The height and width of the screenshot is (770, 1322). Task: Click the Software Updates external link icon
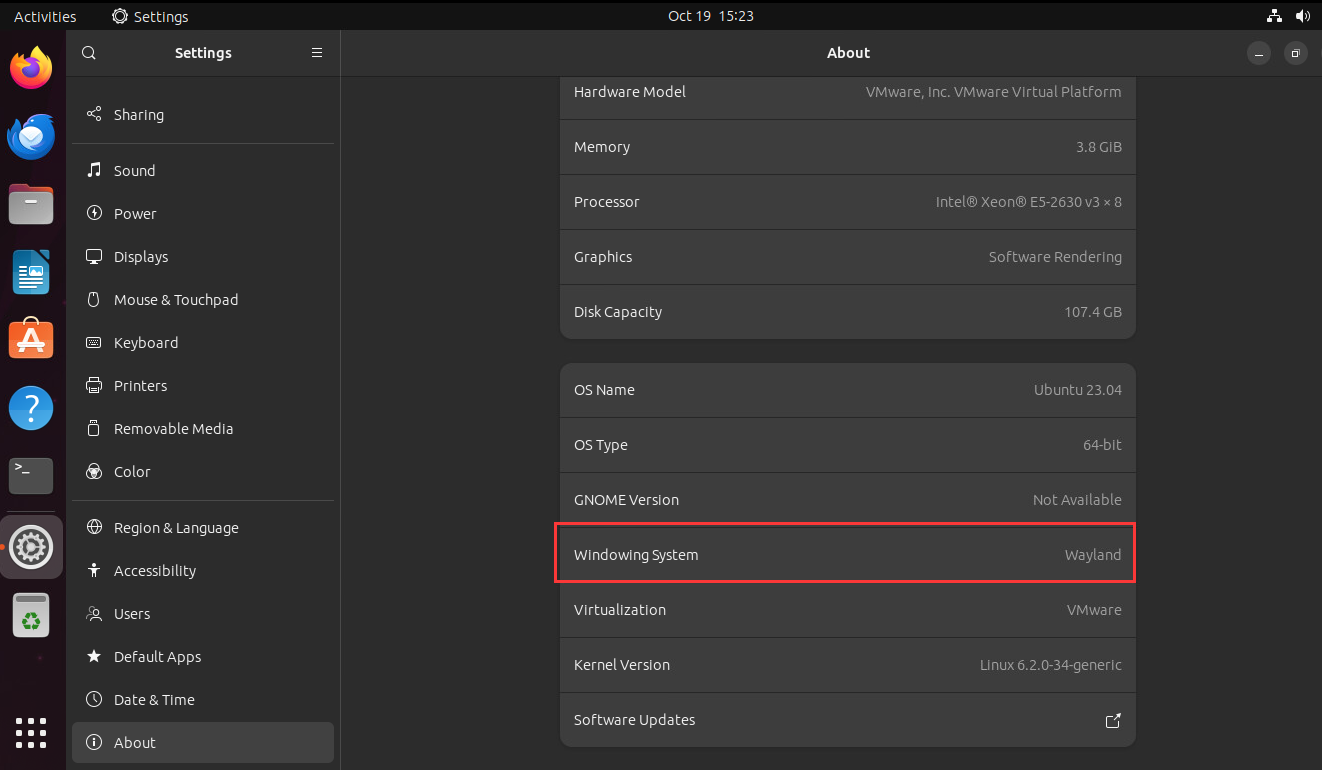click(x=1113, y=720)
